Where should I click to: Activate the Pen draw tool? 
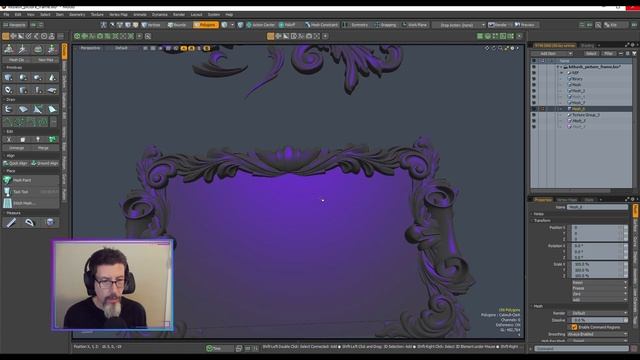(x=38, y=109)
